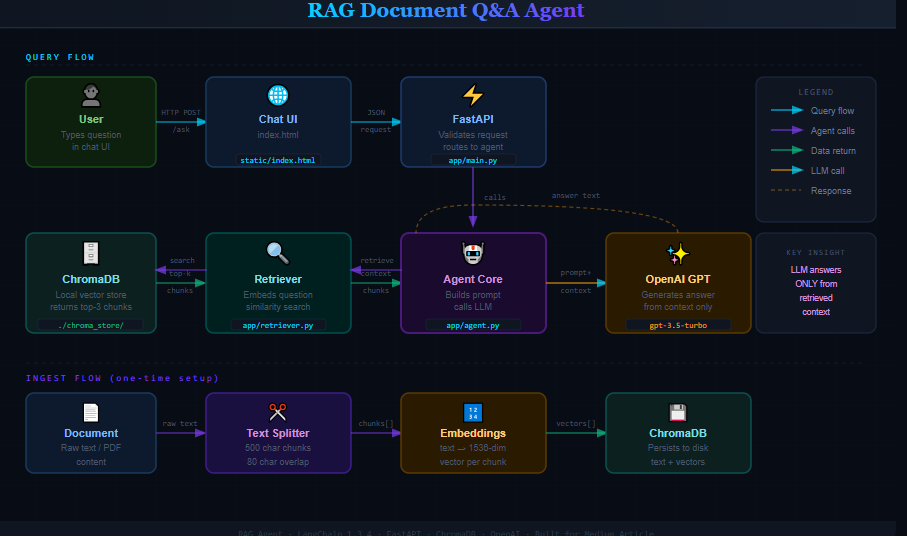This screenshot has height=539, width=907.
Task: Click '1536-dim vector per chunk' description
Action: pos(473,455)
